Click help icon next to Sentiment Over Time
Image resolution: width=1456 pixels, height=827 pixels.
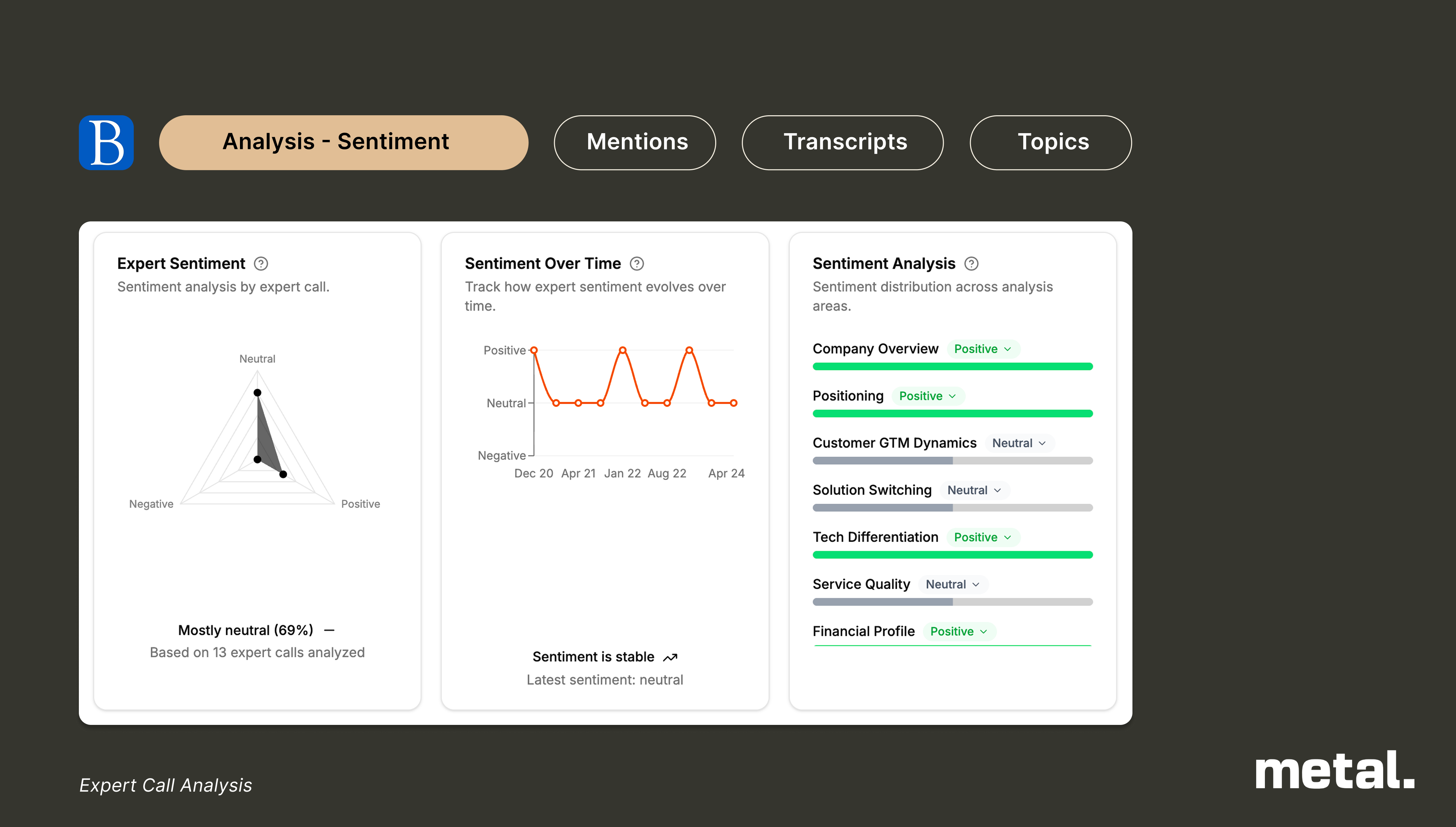click(637, 264)
